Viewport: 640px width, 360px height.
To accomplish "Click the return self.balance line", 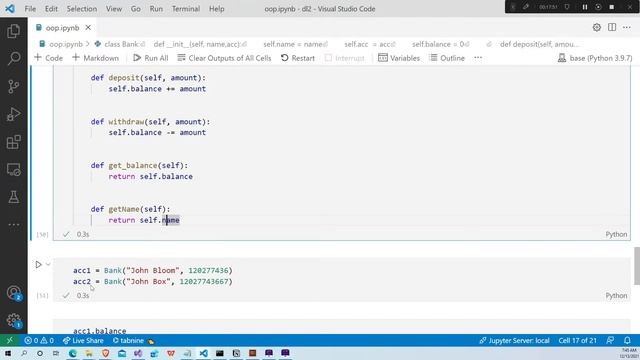I will pos(150,176).
